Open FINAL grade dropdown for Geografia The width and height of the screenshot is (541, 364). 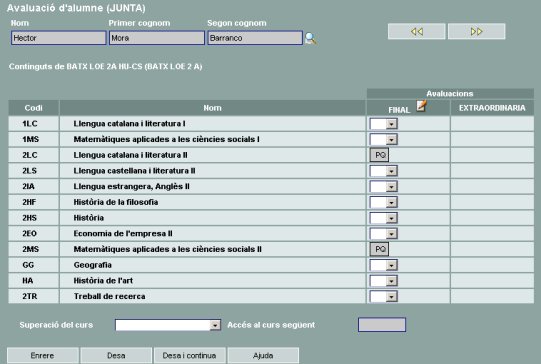[383, 265]
